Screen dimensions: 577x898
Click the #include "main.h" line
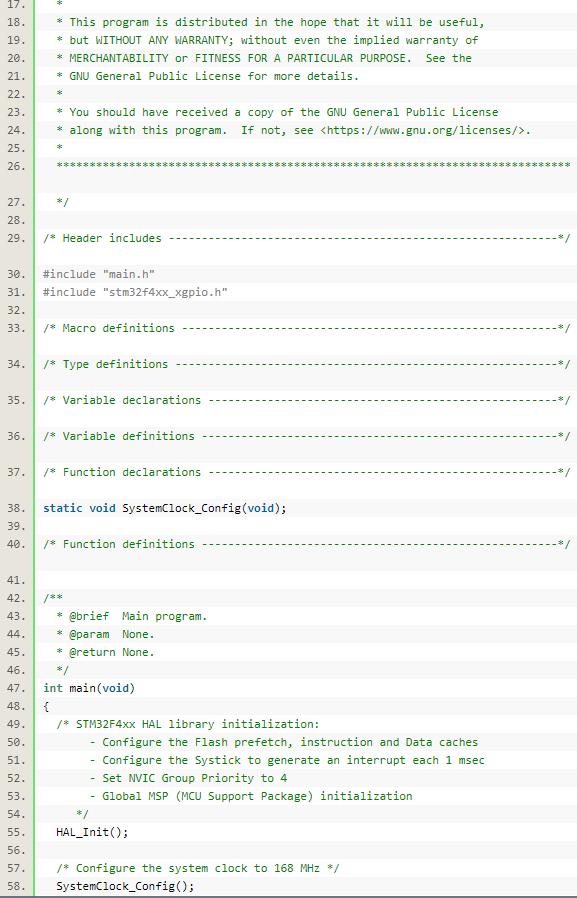[99, 274]
